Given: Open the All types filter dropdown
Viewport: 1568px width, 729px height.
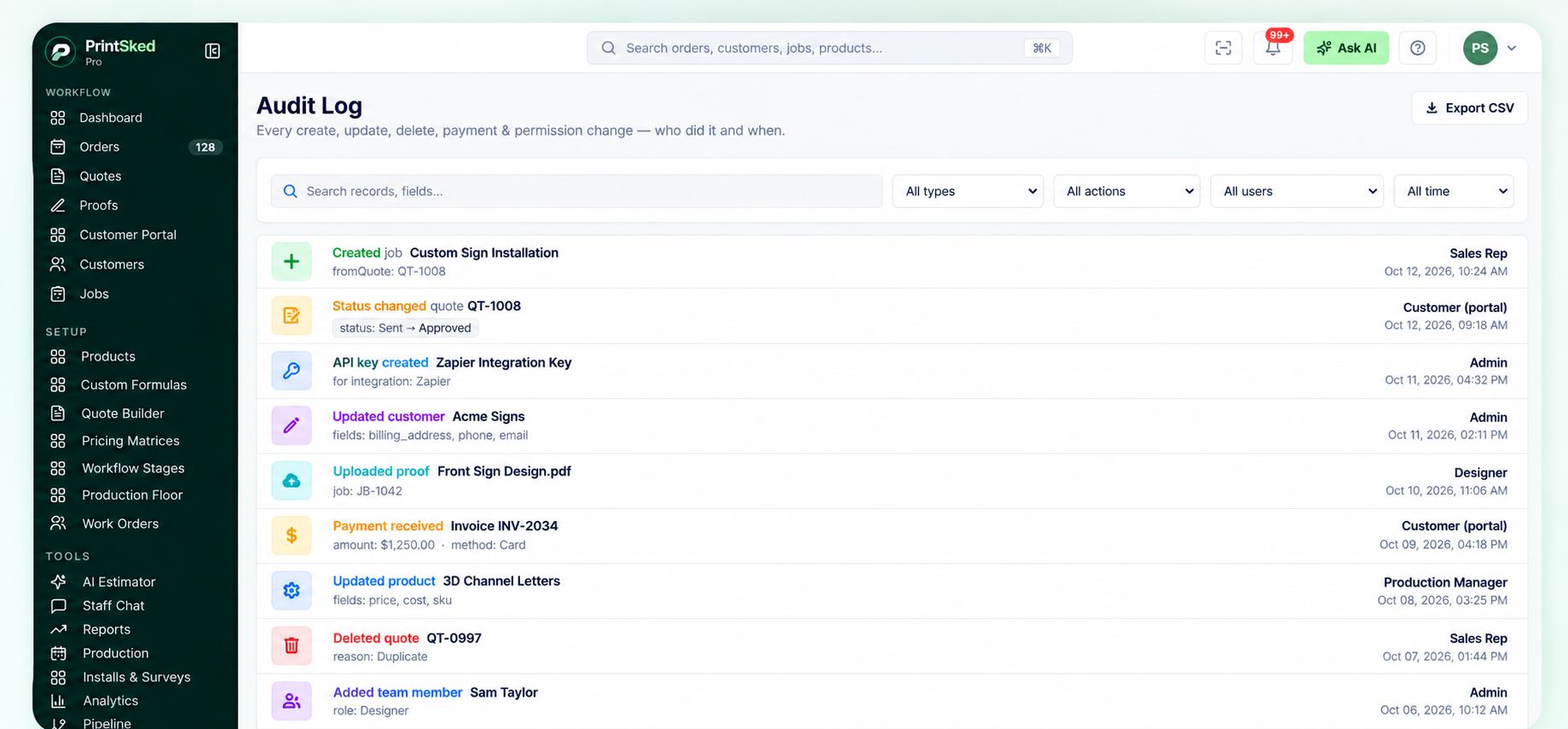Looking at the screenshot, I should [x=968, y=191].
